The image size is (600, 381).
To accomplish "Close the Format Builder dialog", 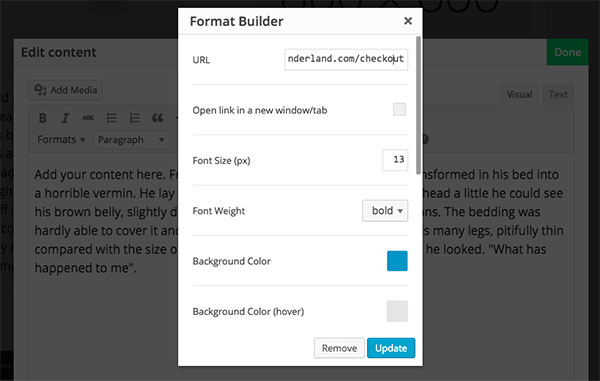I will [408, 21].
